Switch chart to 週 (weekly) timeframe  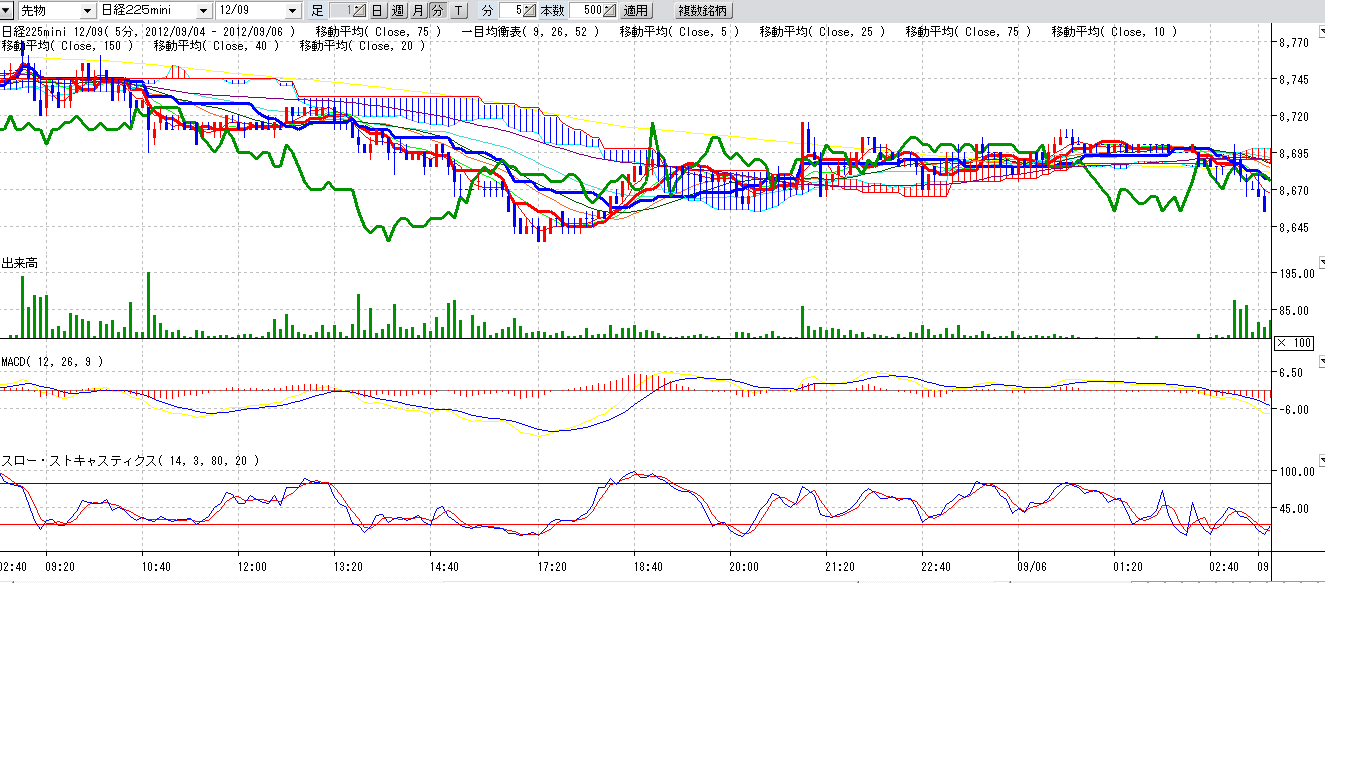pos(397,10)
